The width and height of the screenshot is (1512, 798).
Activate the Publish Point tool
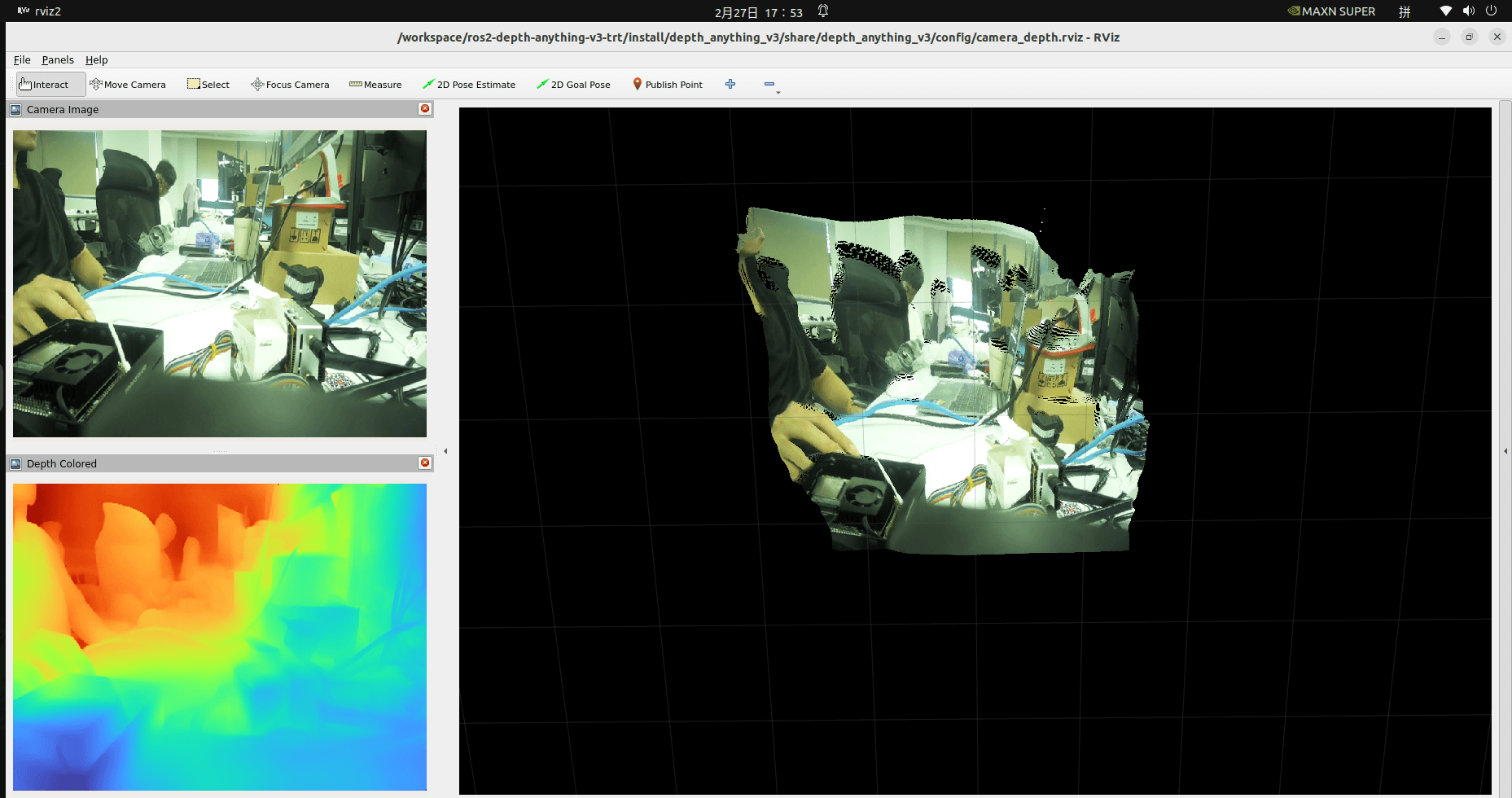(667, 84)
